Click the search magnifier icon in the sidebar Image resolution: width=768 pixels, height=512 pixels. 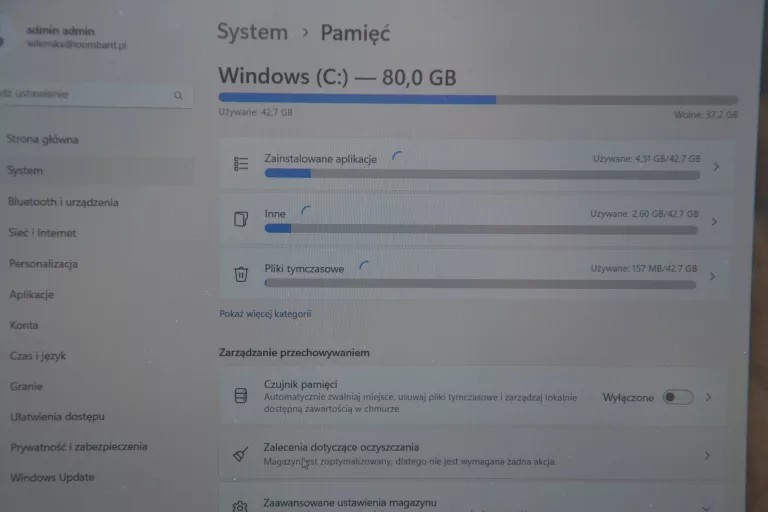point(178,96)
